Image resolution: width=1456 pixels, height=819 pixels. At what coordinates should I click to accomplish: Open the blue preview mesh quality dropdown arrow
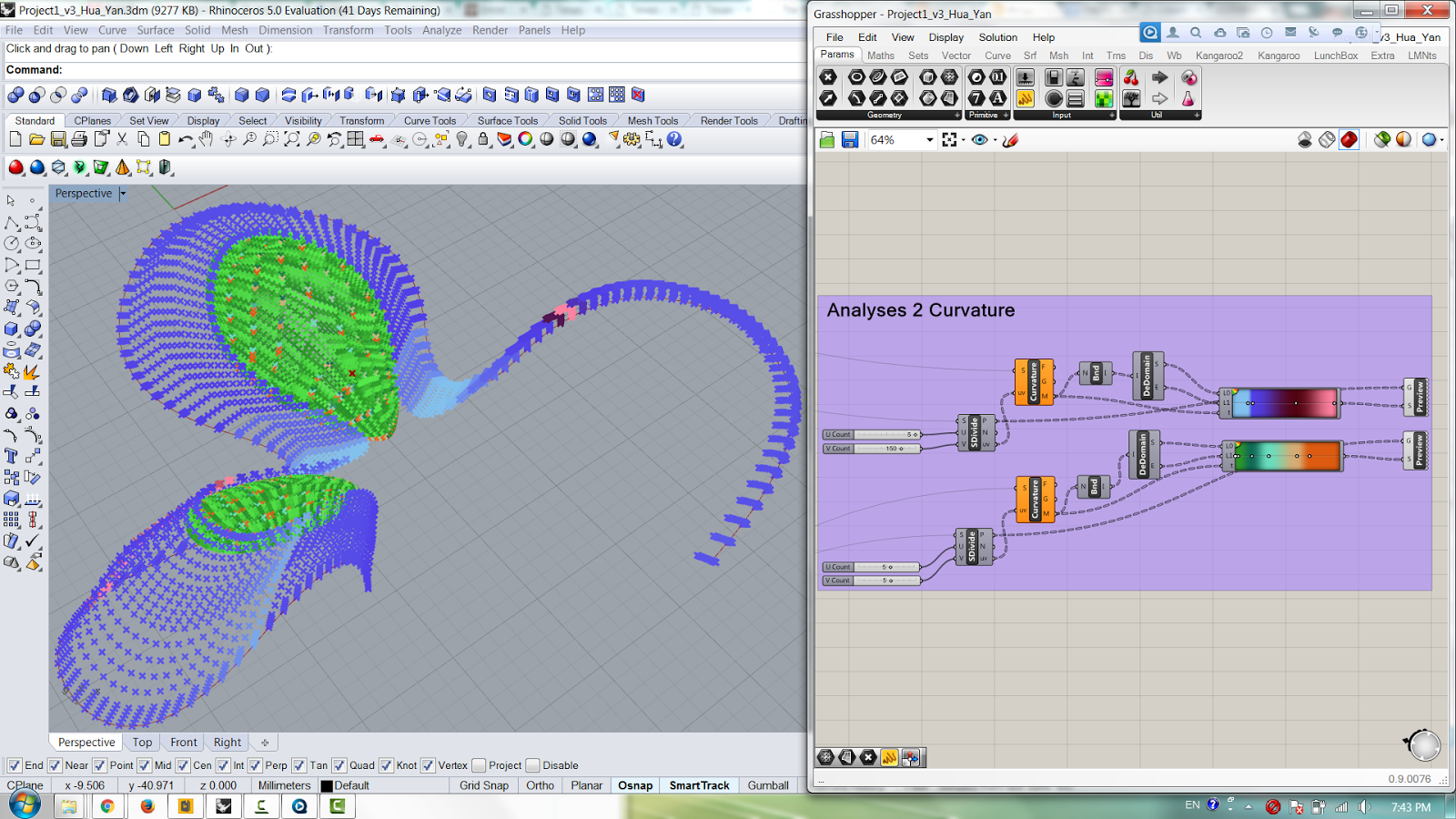click(1441, 140)
